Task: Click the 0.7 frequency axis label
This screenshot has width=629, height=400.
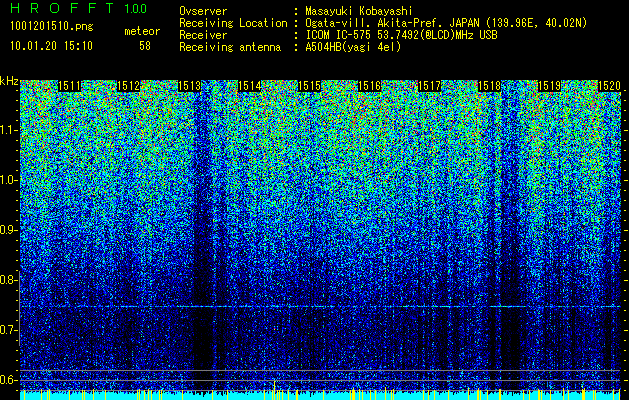Action: 9,330
